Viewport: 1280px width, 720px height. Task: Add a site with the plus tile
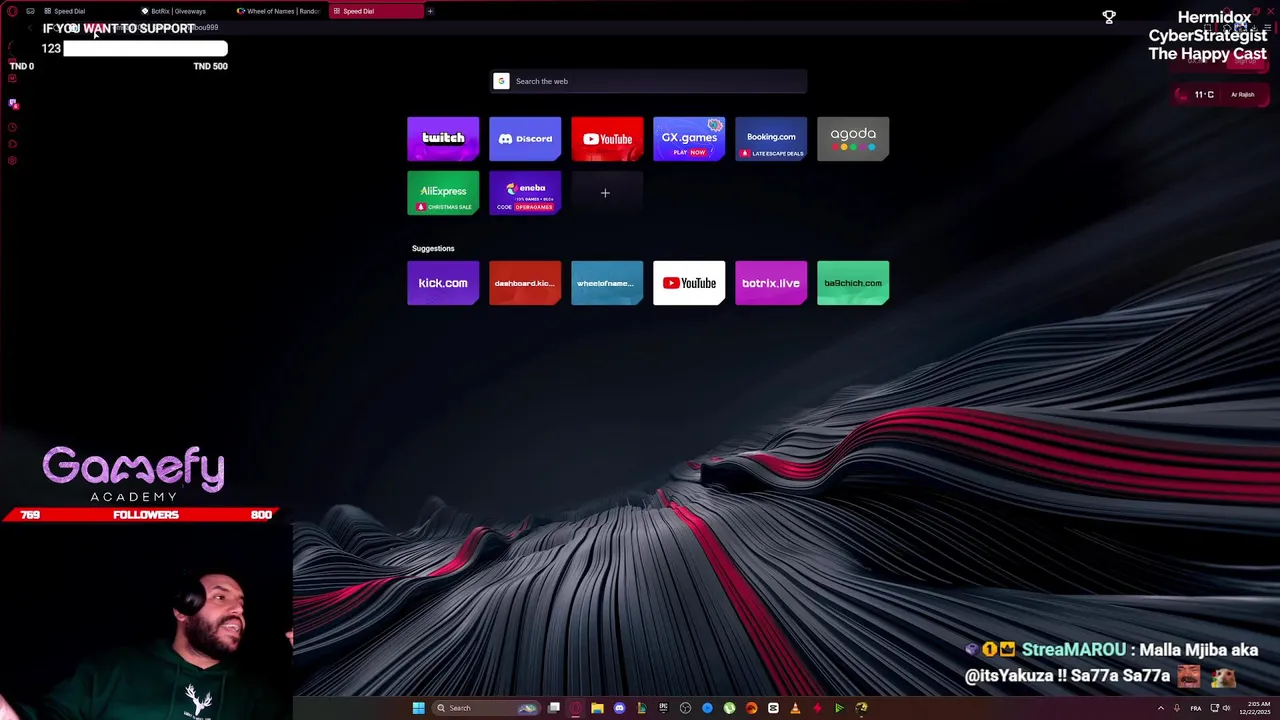(605, 193)
